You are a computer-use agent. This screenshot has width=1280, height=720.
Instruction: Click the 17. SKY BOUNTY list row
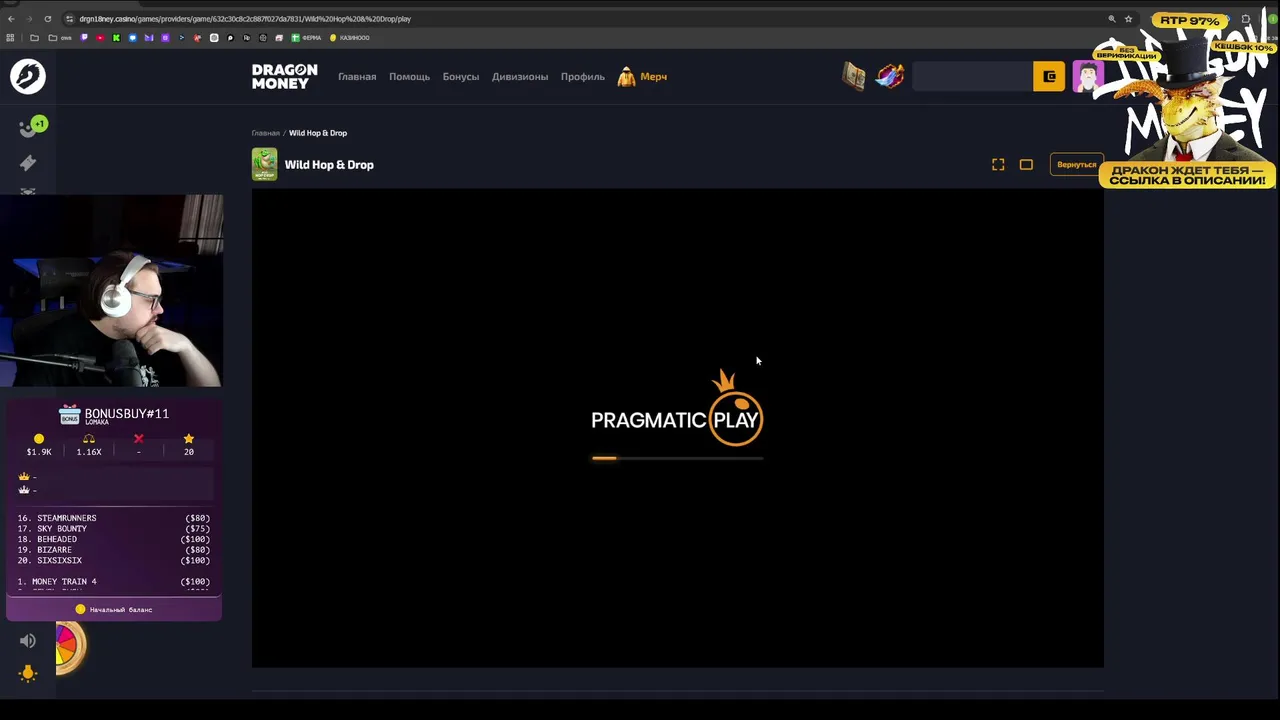pyautogui.click(x=113, y=529)
